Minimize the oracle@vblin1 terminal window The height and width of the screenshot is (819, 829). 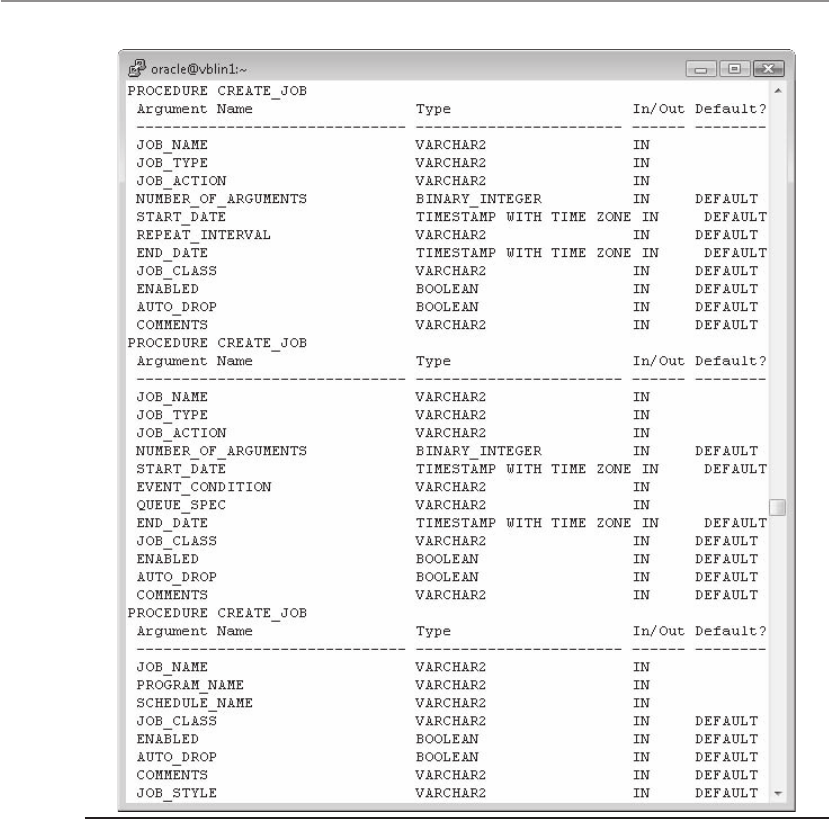click(701, 69)
